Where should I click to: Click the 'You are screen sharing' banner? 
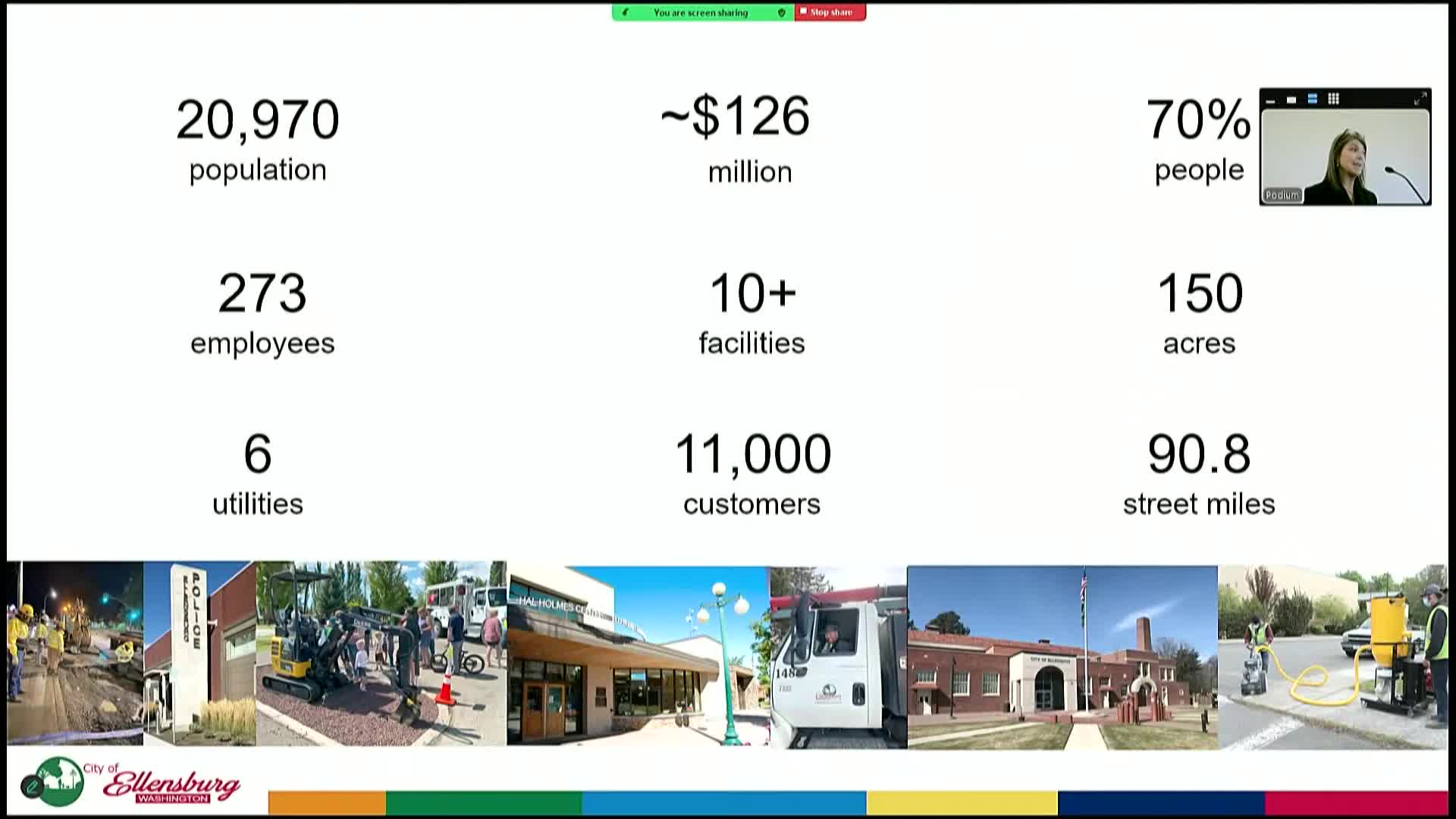[700, 12]
